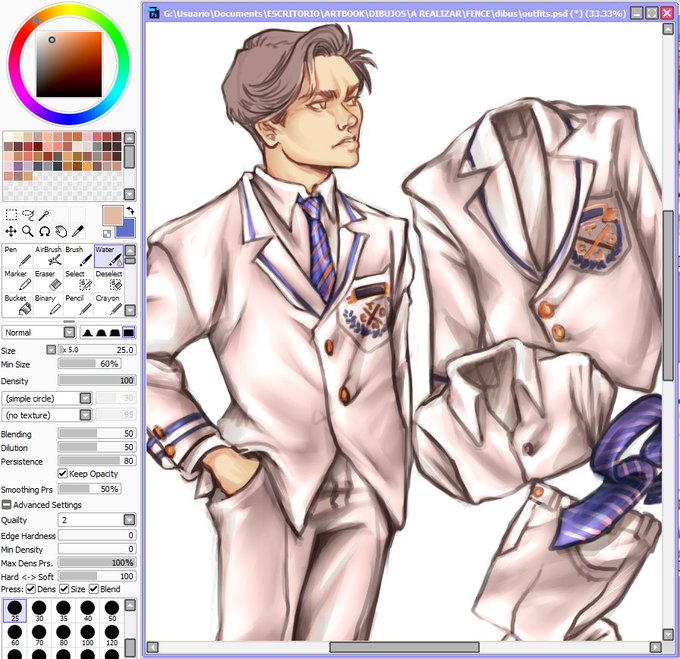Click the canvas horizontal scrollbar thumb
680x659 pixels.
tap(404, 647)
